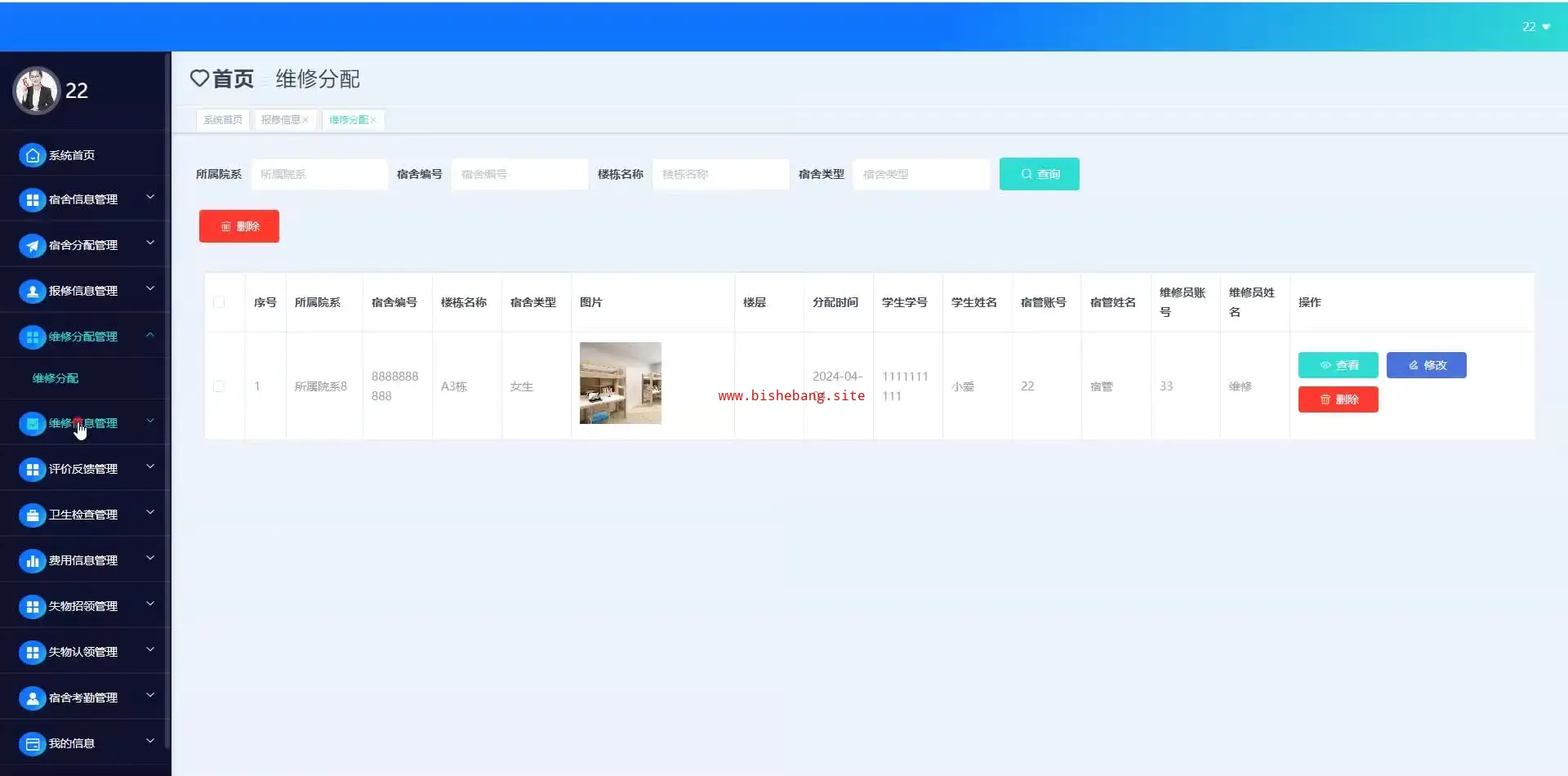The image size is (1568, 776).
Task: Click the 宿舍考勤管理 person icon
Action: (x=32, y=698)
